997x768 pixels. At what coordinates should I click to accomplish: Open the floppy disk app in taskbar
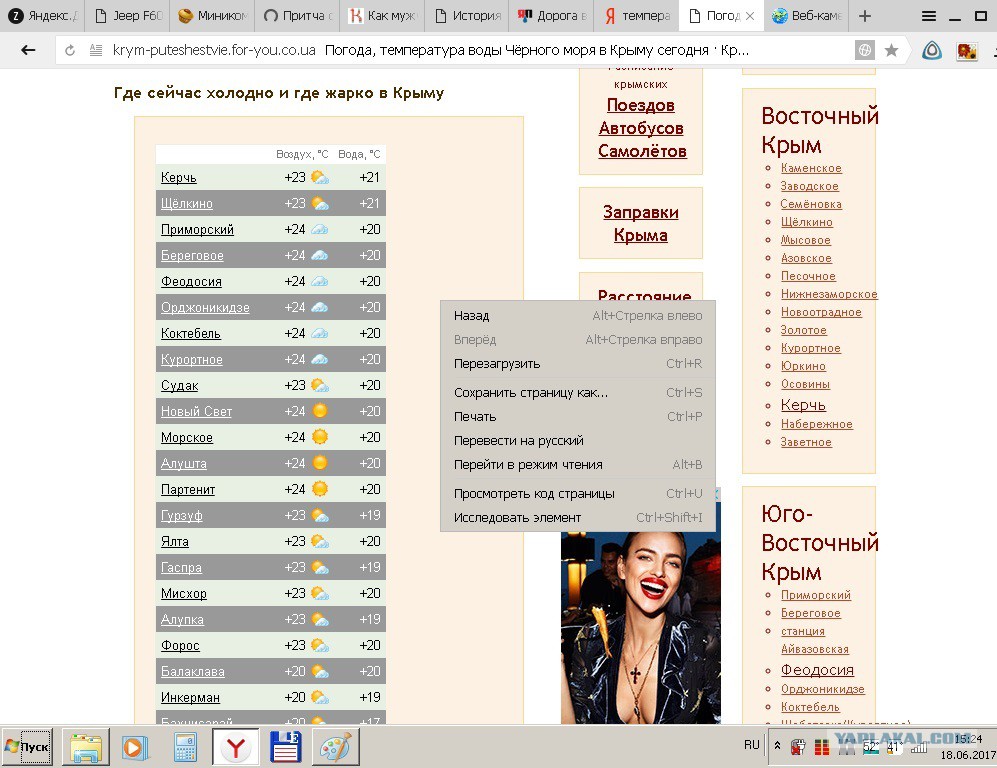[285, 747]
